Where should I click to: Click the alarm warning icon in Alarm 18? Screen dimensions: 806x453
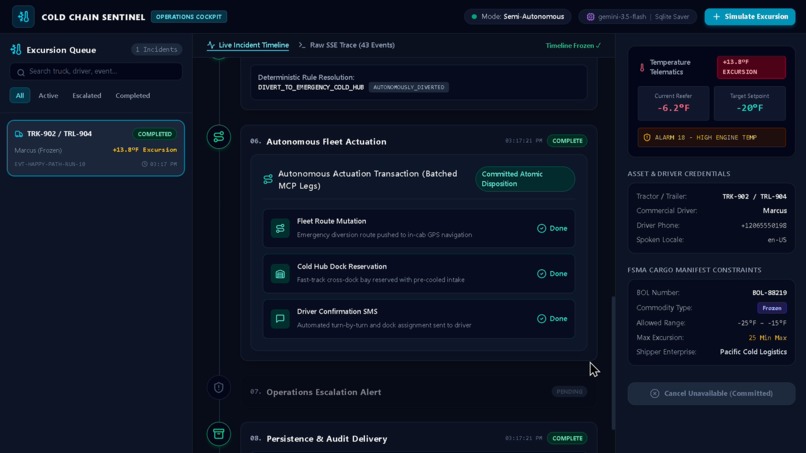coord(647,138)
